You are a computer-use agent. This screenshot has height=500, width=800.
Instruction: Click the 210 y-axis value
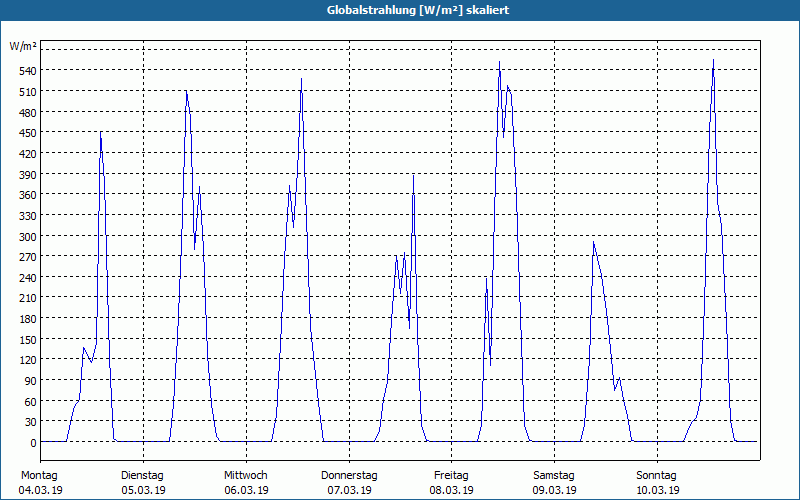coord(27,298)
